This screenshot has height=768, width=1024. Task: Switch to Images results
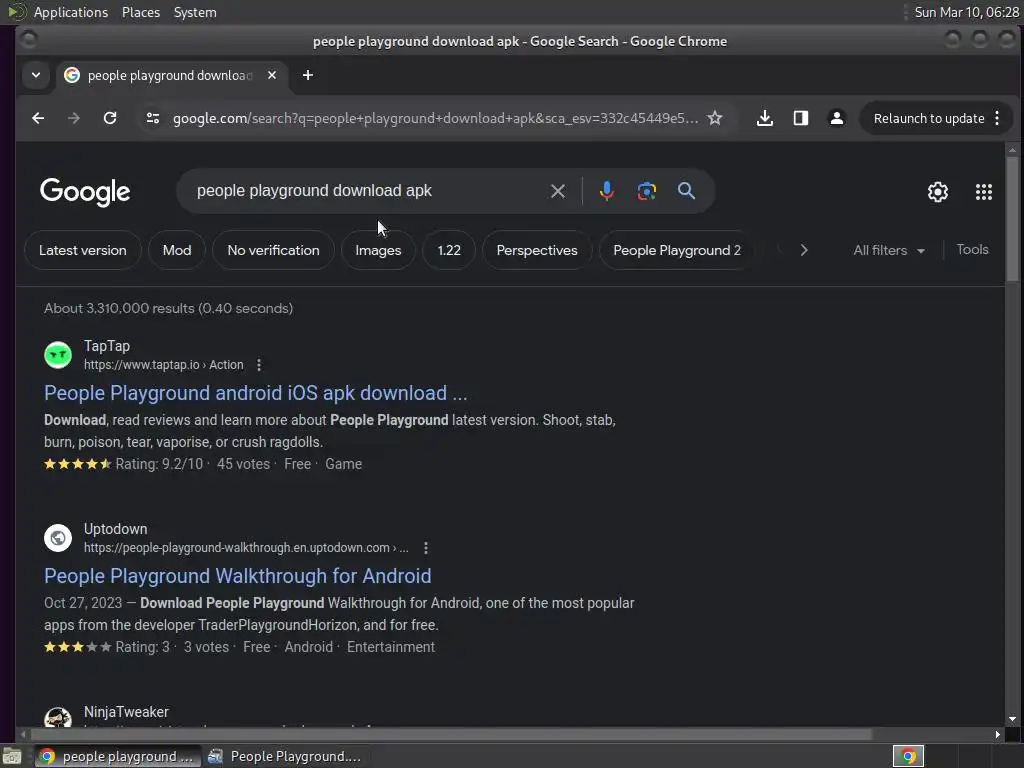[x=378, y=250]
